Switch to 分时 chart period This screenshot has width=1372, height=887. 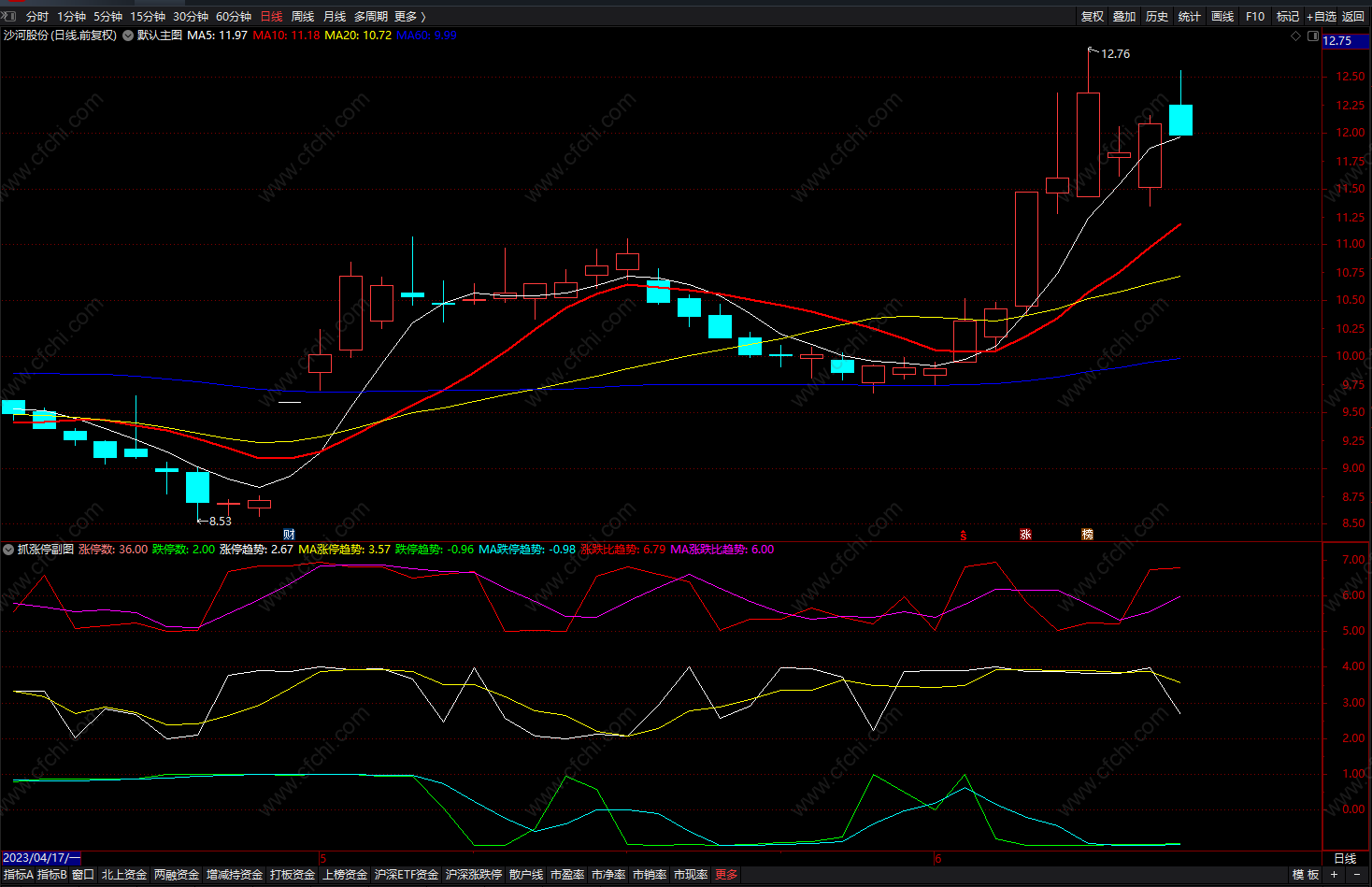click(x=37, y=17)
